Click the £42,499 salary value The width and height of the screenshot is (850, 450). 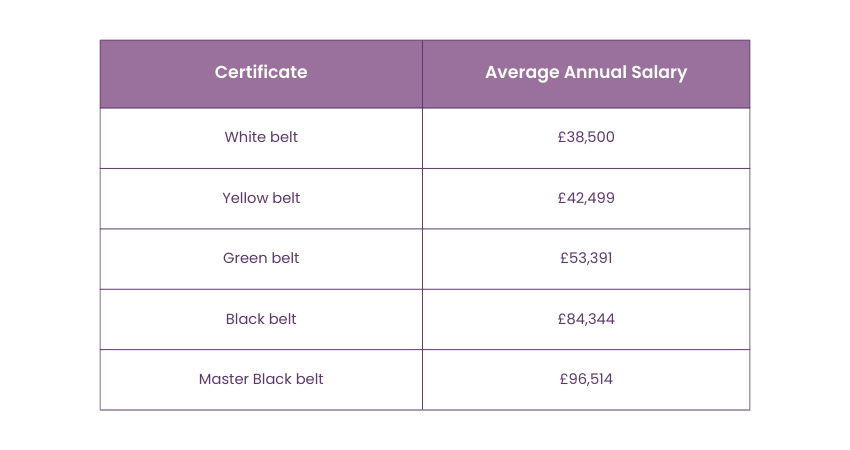586,198
